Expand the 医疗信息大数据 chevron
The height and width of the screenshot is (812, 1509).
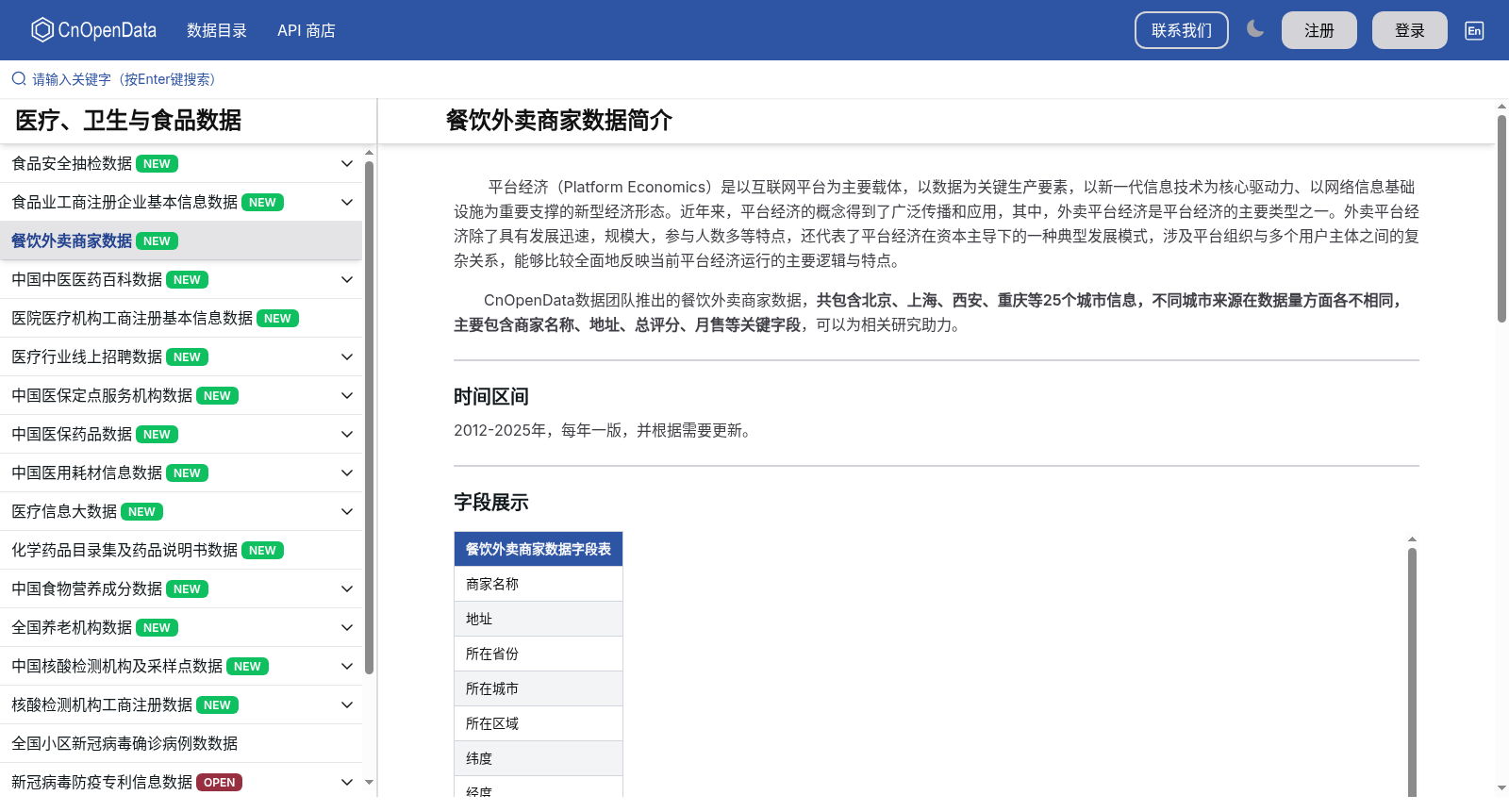pos(347,512)
